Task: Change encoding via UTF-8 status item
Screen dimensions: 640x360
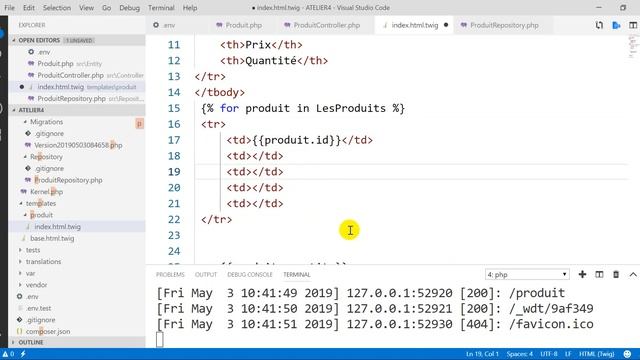Action: click(x=549, y=354)
